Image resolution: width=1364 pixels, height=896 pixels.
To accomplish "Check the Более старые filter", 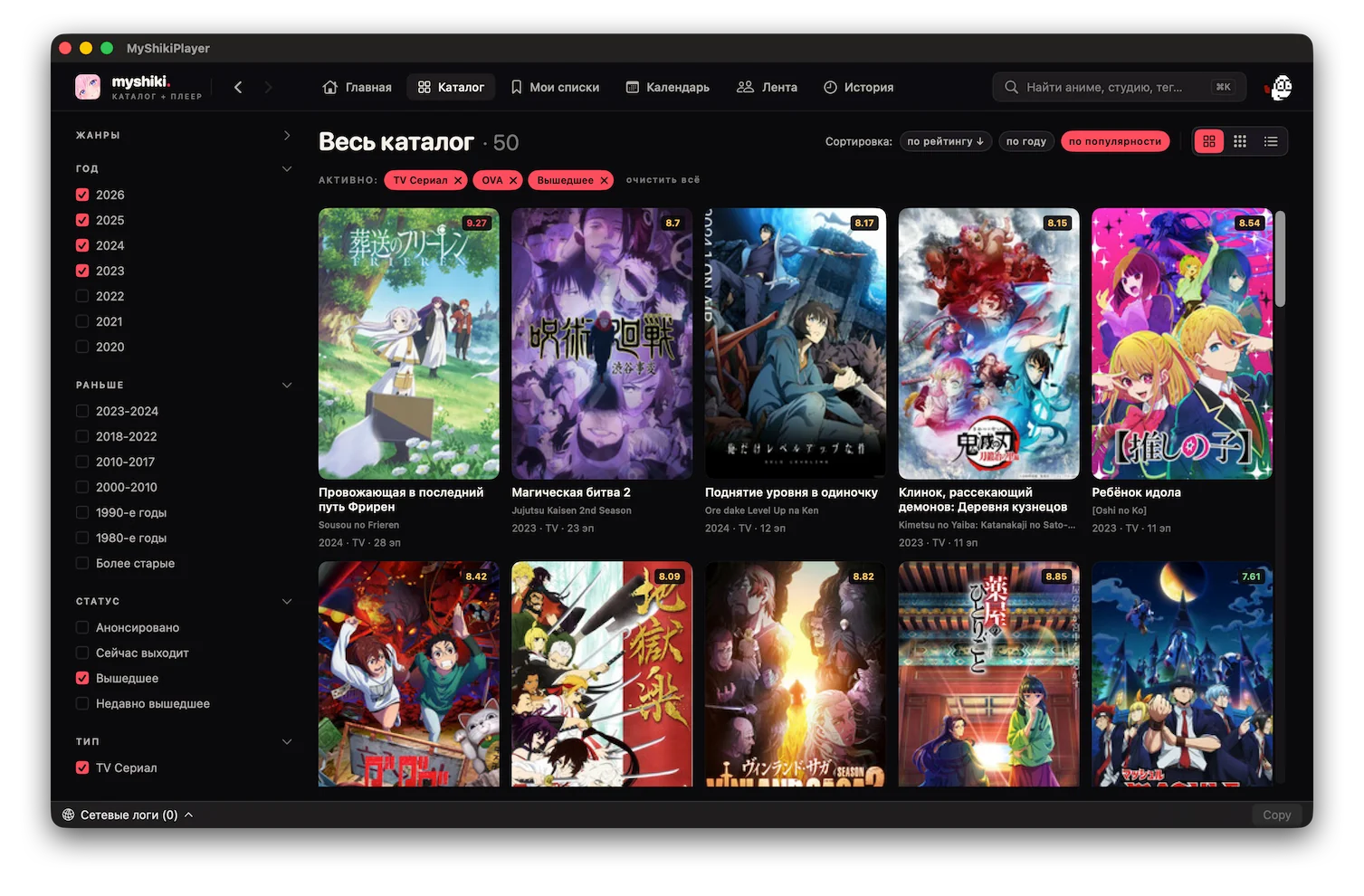I will (82, 563).
